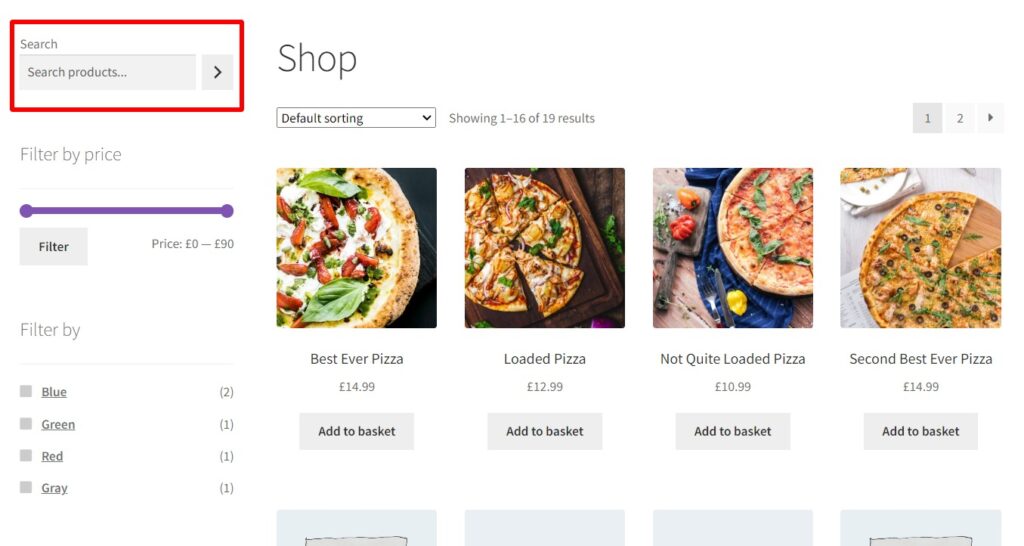Toggle the Gray filter checkbox
Image resolution: width=1024 pixels, height=546 pixels.
coord(26,488)
